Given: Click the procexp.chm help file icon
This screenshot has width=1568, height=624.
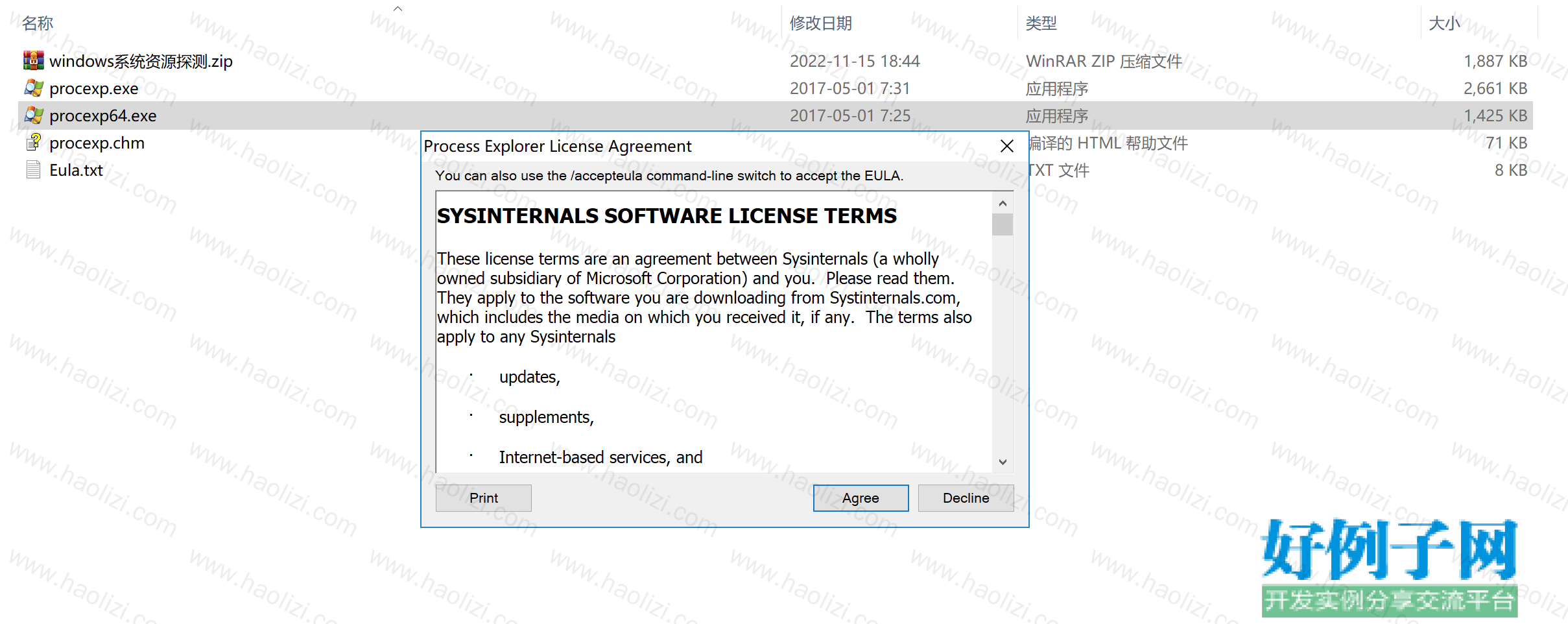Looking at the screenshot, I should tap(34, 143).
